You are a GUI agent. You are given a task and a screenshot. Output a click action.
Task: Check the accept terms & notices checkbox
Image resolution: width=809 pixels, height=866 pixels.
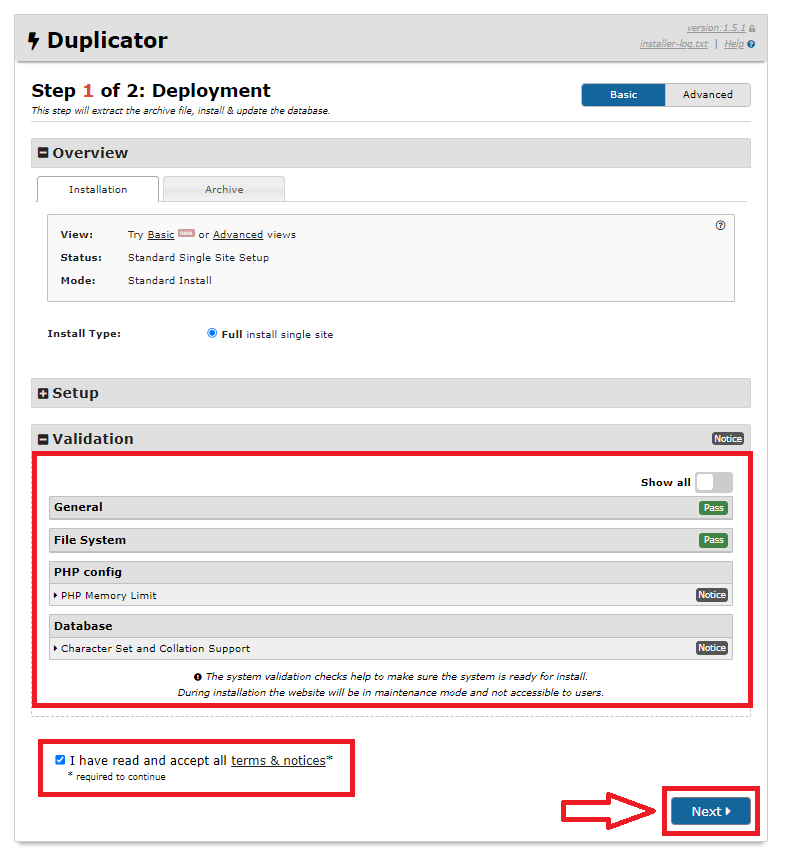[x=61, y=760]
